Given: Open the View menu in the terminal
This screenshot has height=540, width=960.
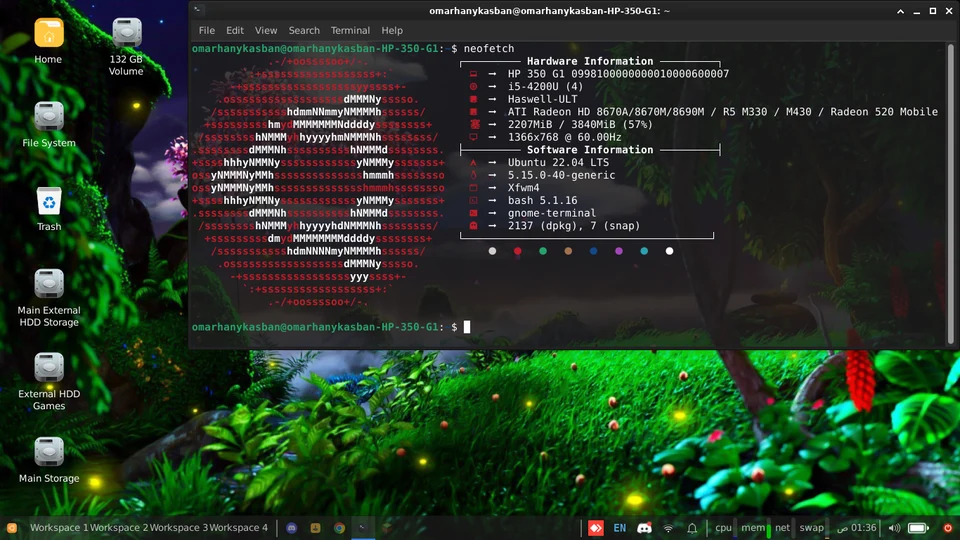Looking at the screenshot, I should tap(266, 30).
